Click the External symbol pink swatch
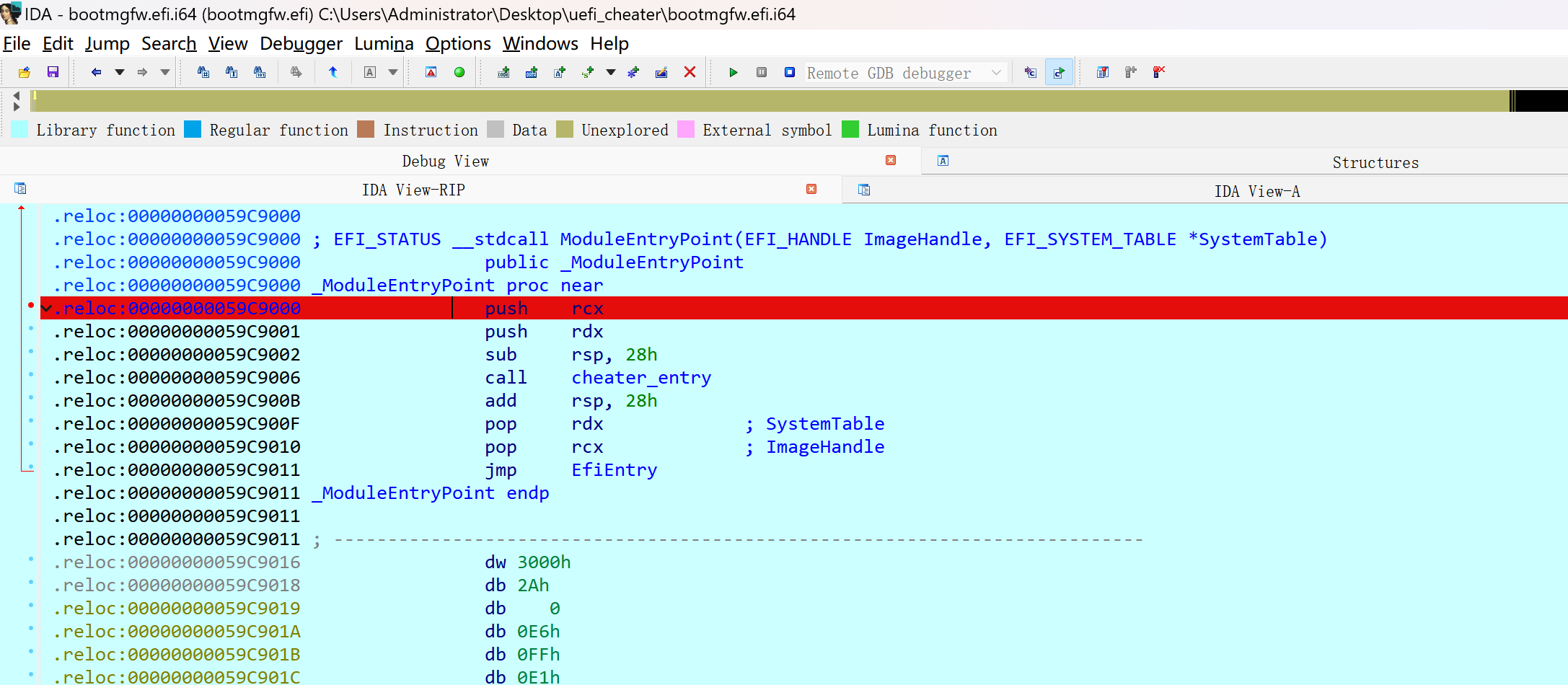This screenshot has height=685, width=1568. 686,129
